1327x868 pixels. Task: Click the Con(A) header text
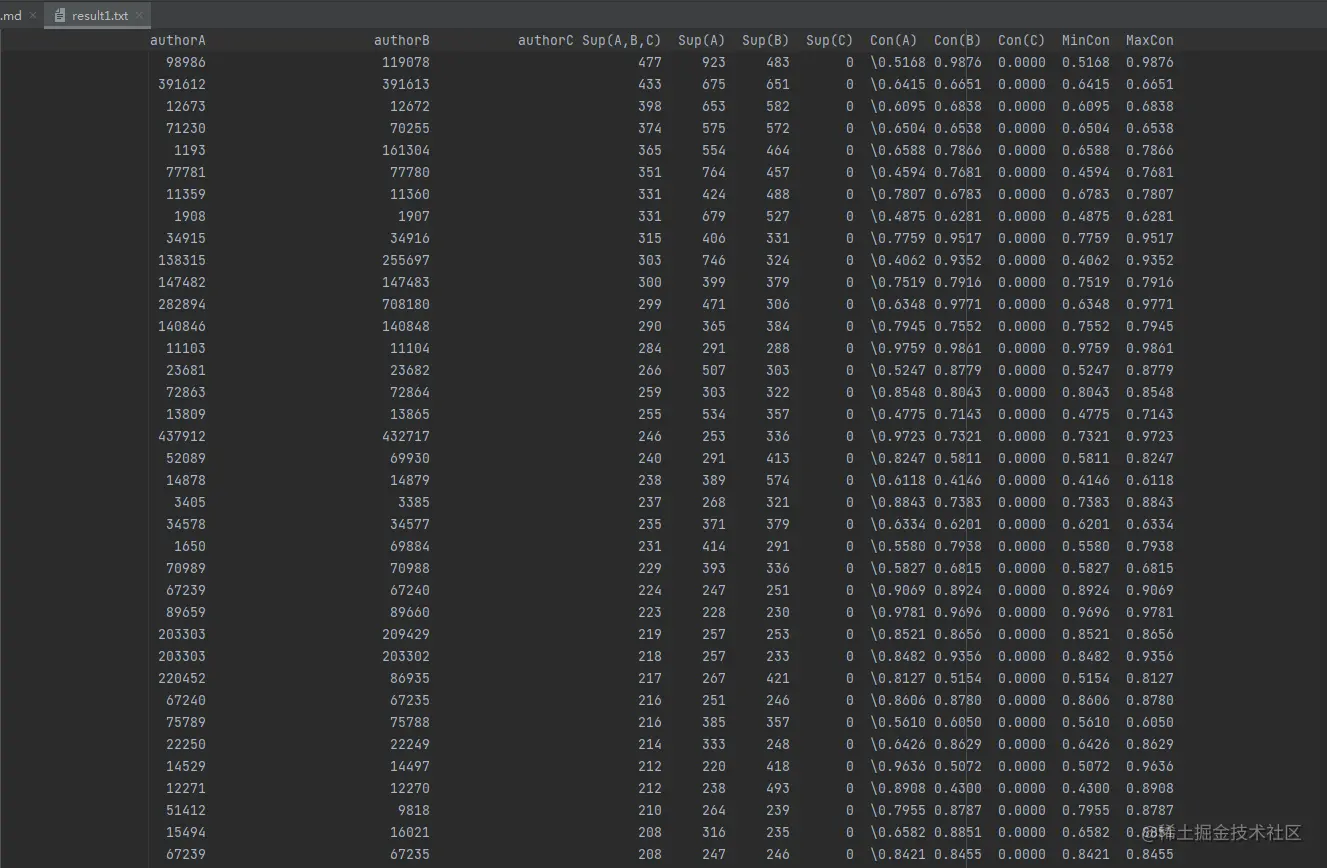click(x=894, y=40)
